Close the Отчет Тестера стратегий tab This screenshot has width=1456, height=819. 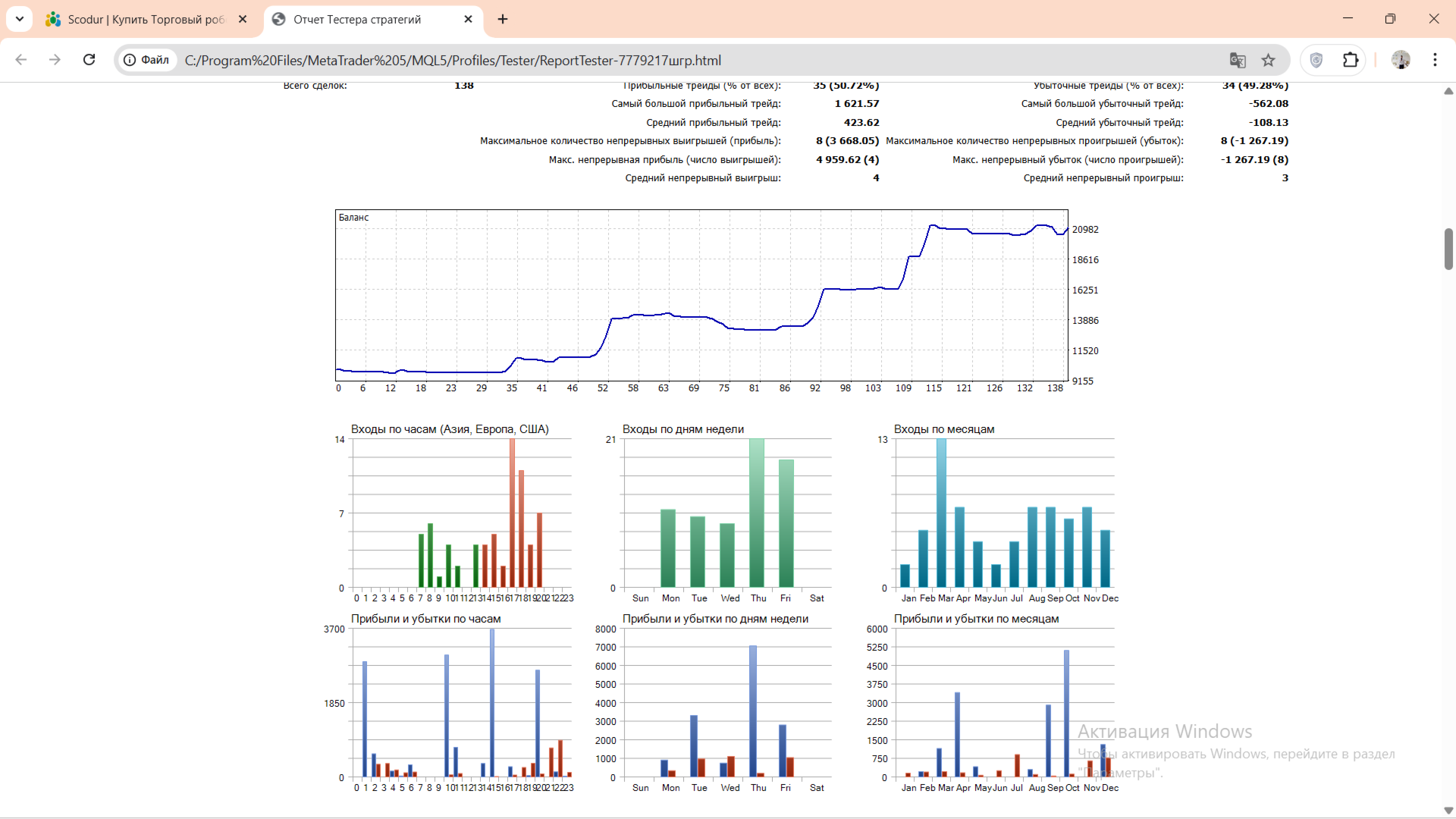tap(469, 19)
